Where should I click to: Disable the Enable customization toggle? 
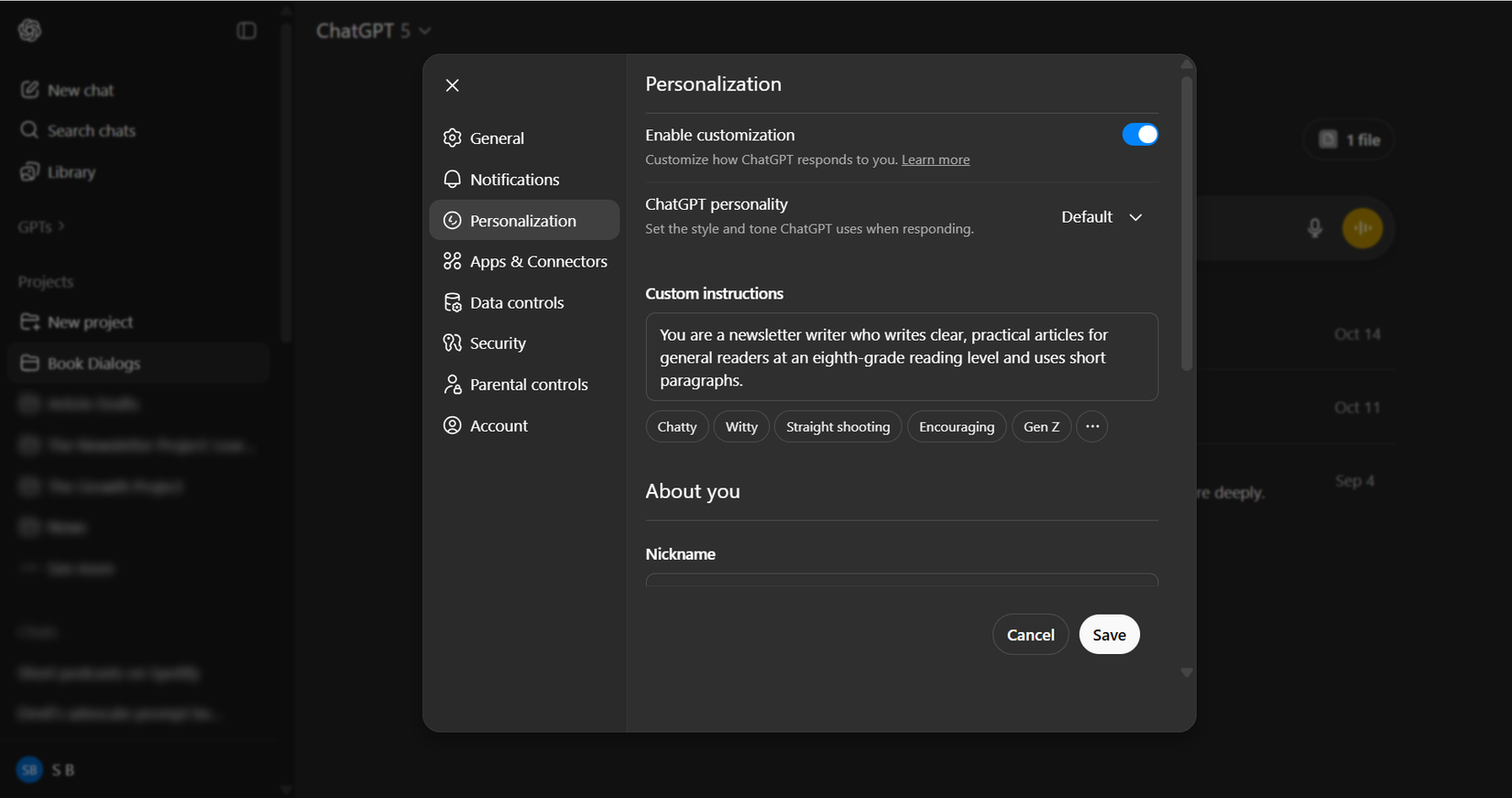pos(1140,135)
